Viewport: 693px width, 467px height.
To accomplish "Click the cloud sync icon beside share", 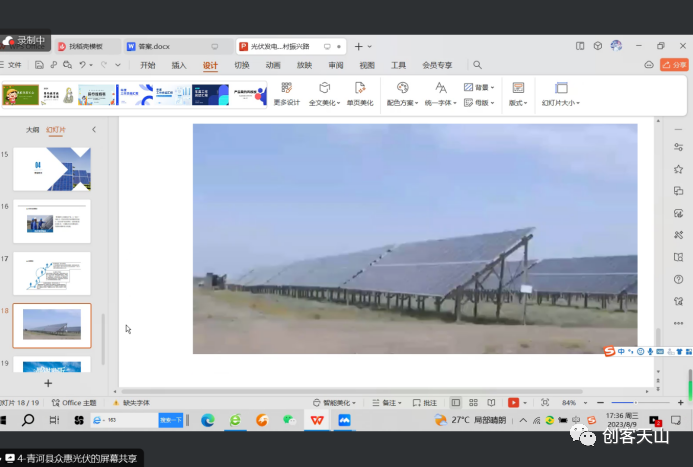I will click(649, 65).
